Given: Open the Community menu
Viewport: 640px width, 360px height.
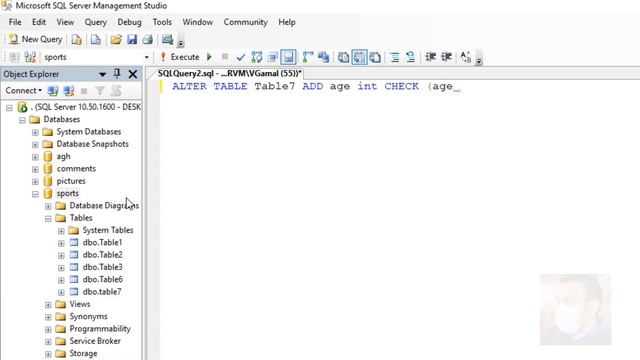Looking at the screenshot, I should (245, 22).
